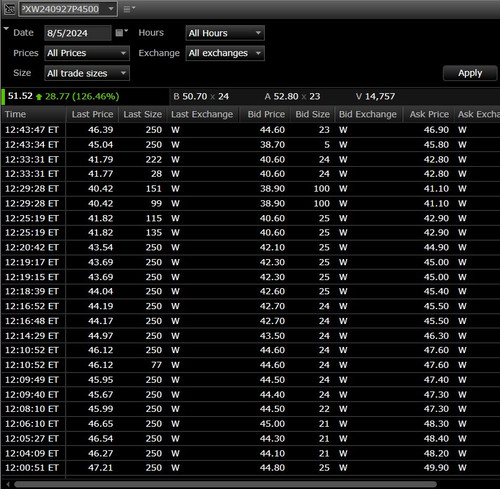Click bid size 5
500x489 pixels.
[x=327, y=145]
